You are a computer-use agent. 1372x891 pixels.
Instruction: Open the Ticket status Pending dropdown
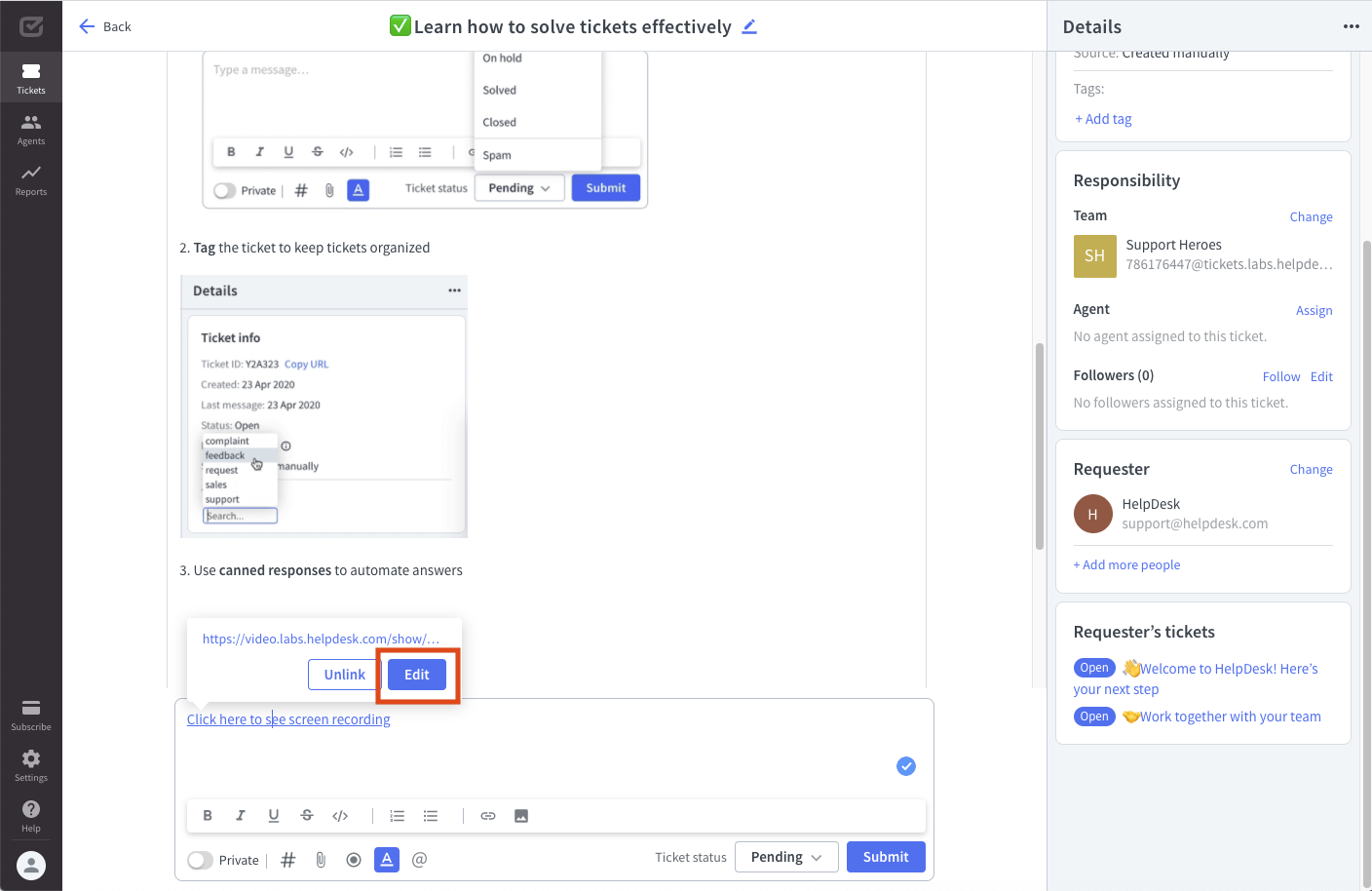786,857
